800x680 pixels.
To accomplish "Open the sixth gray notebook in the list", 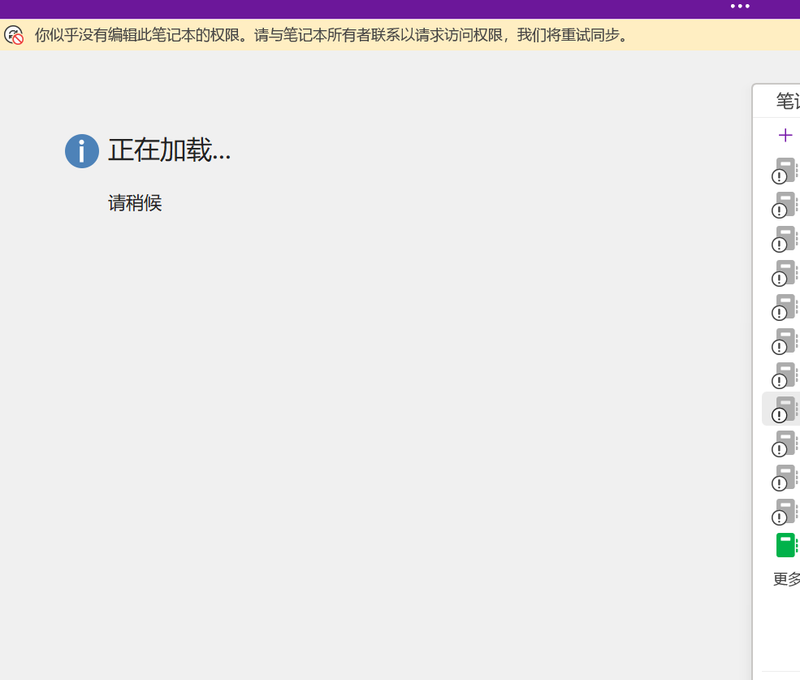I will (785, 341).
